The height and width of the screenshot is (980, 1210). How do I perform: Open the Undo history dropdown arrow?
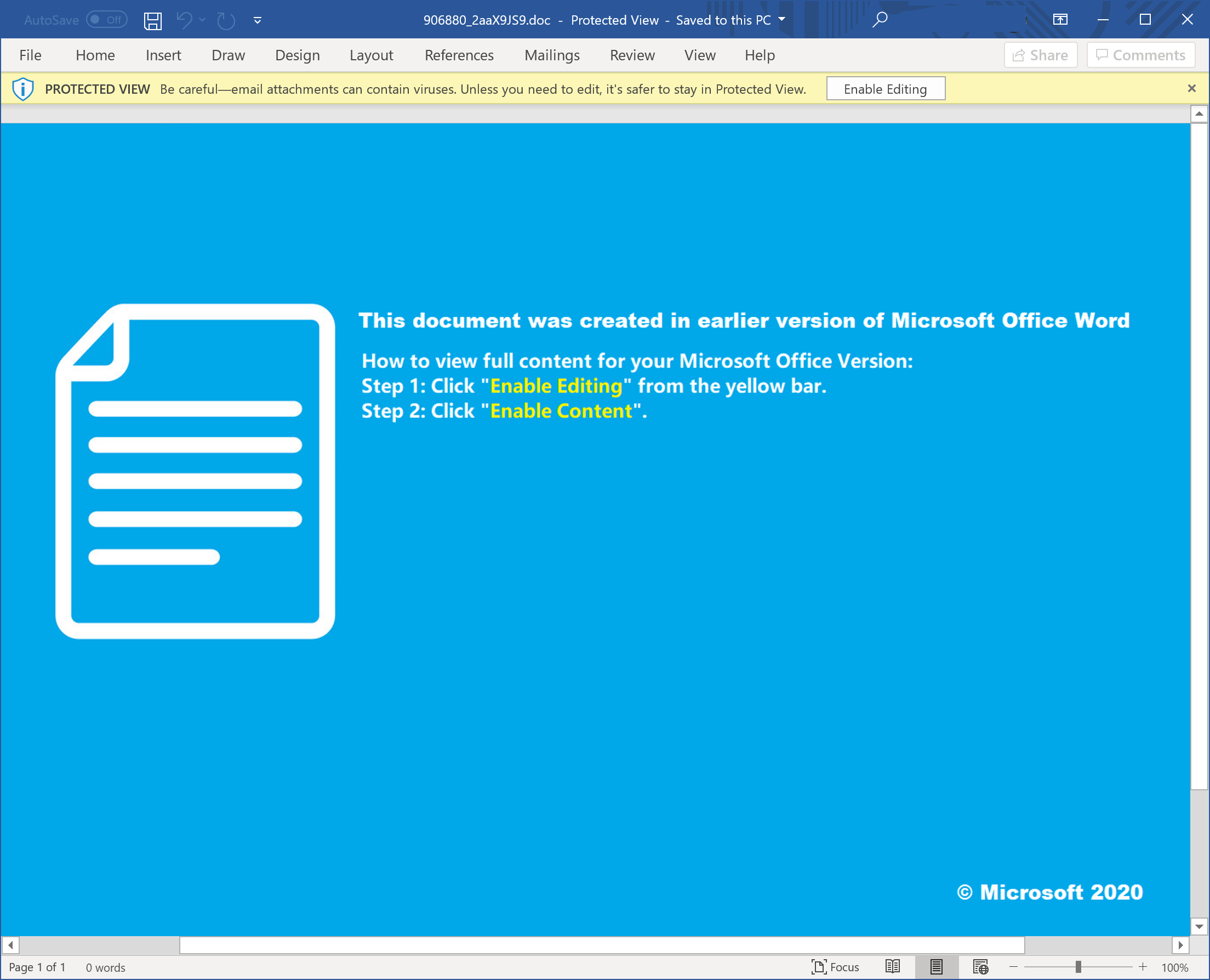point(202,20)
